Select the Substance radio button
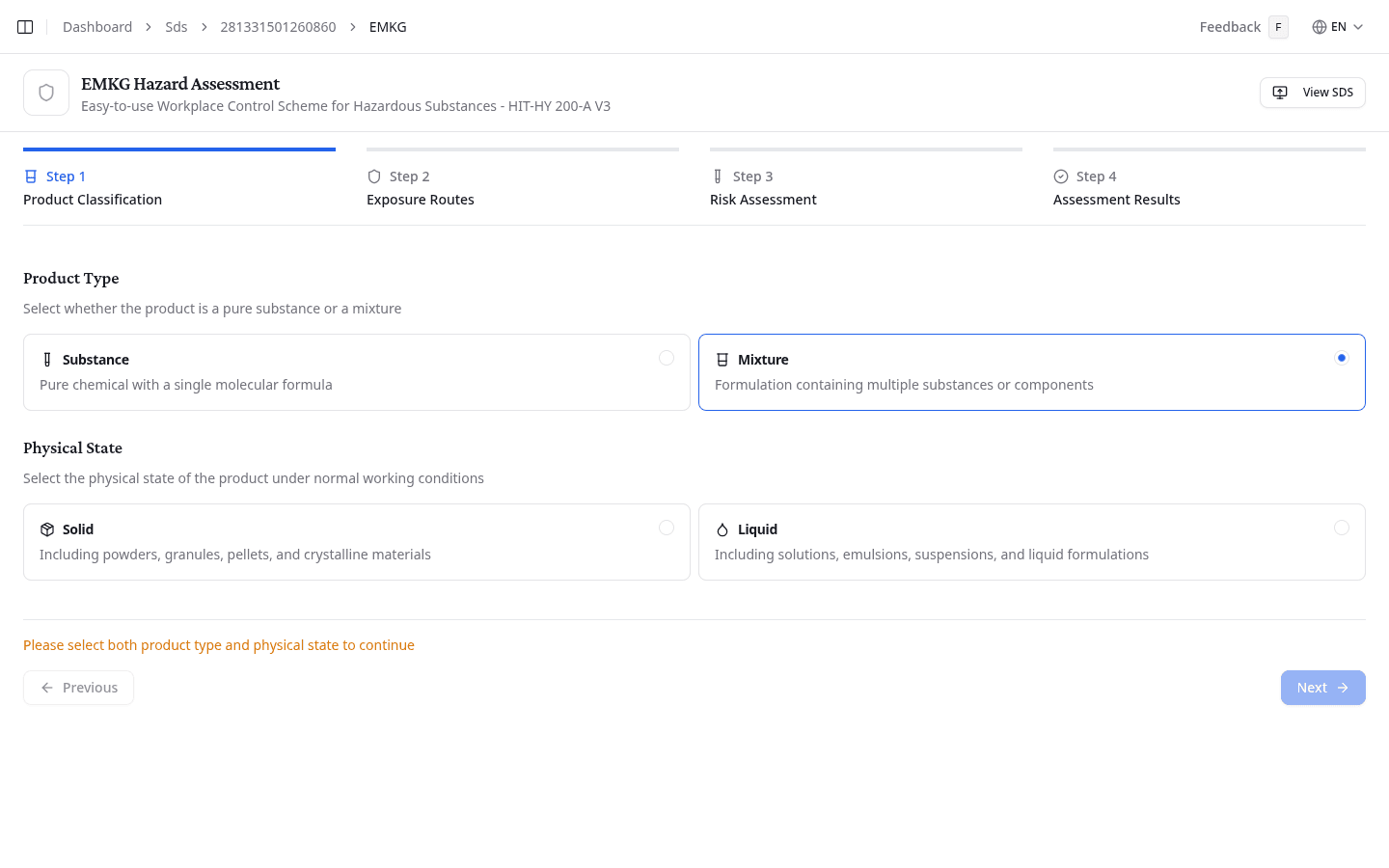Viewport: 1389px width, 868px height. click(667, 358)
